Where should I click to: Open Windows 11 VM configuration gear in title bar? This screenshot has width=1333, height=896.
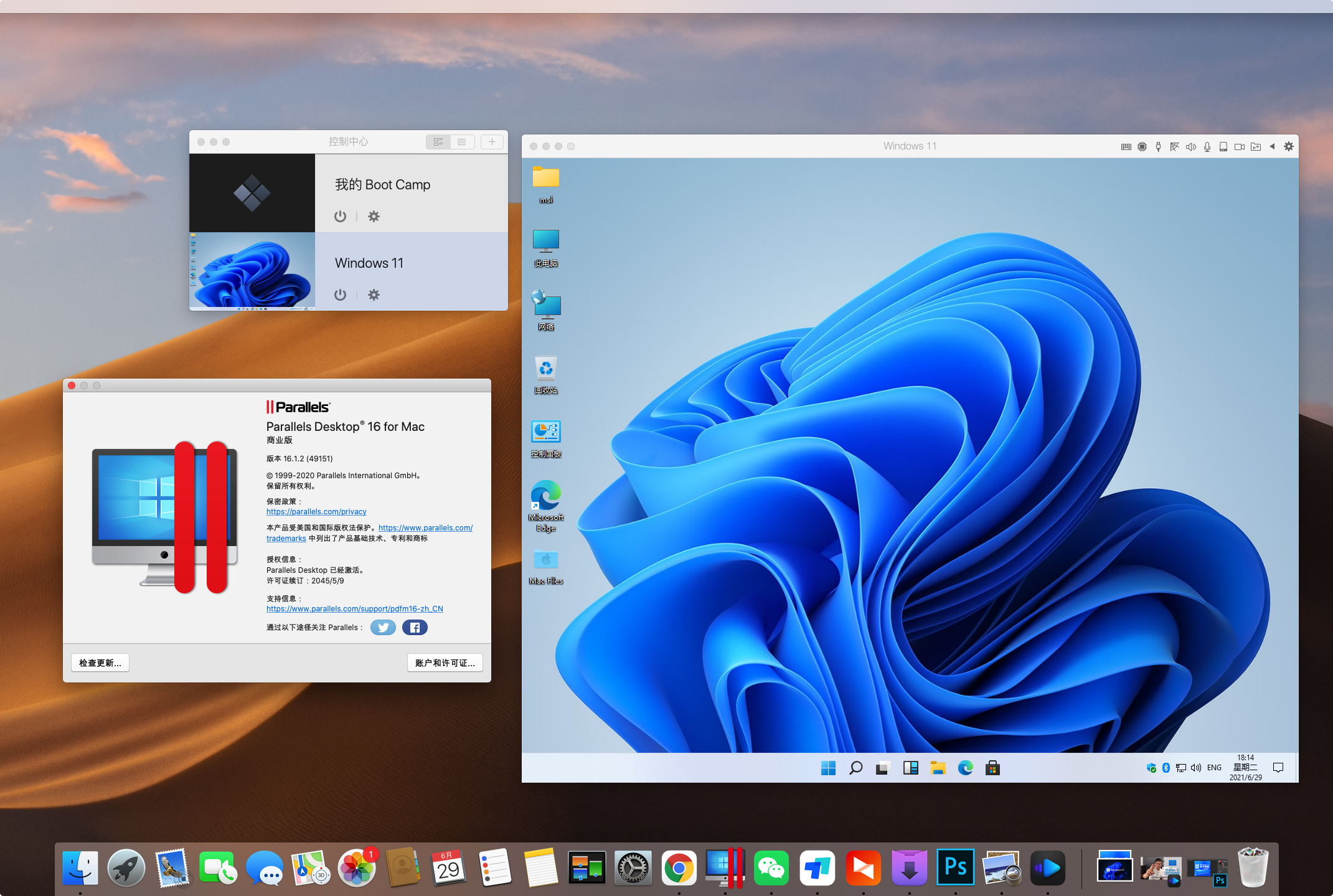click(1289, 146)
